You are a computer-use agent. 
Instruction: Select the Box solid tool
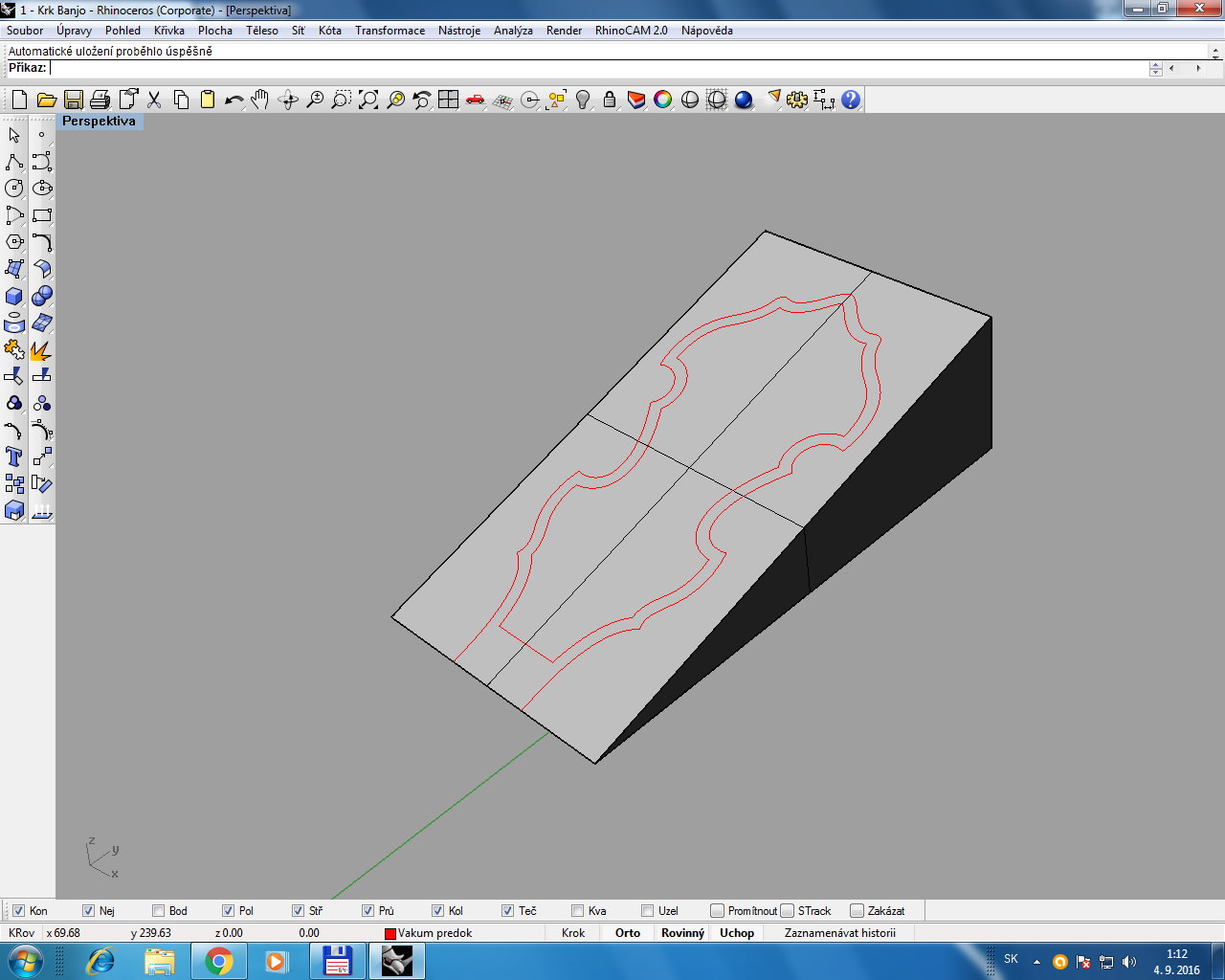(x=14, y=296)
